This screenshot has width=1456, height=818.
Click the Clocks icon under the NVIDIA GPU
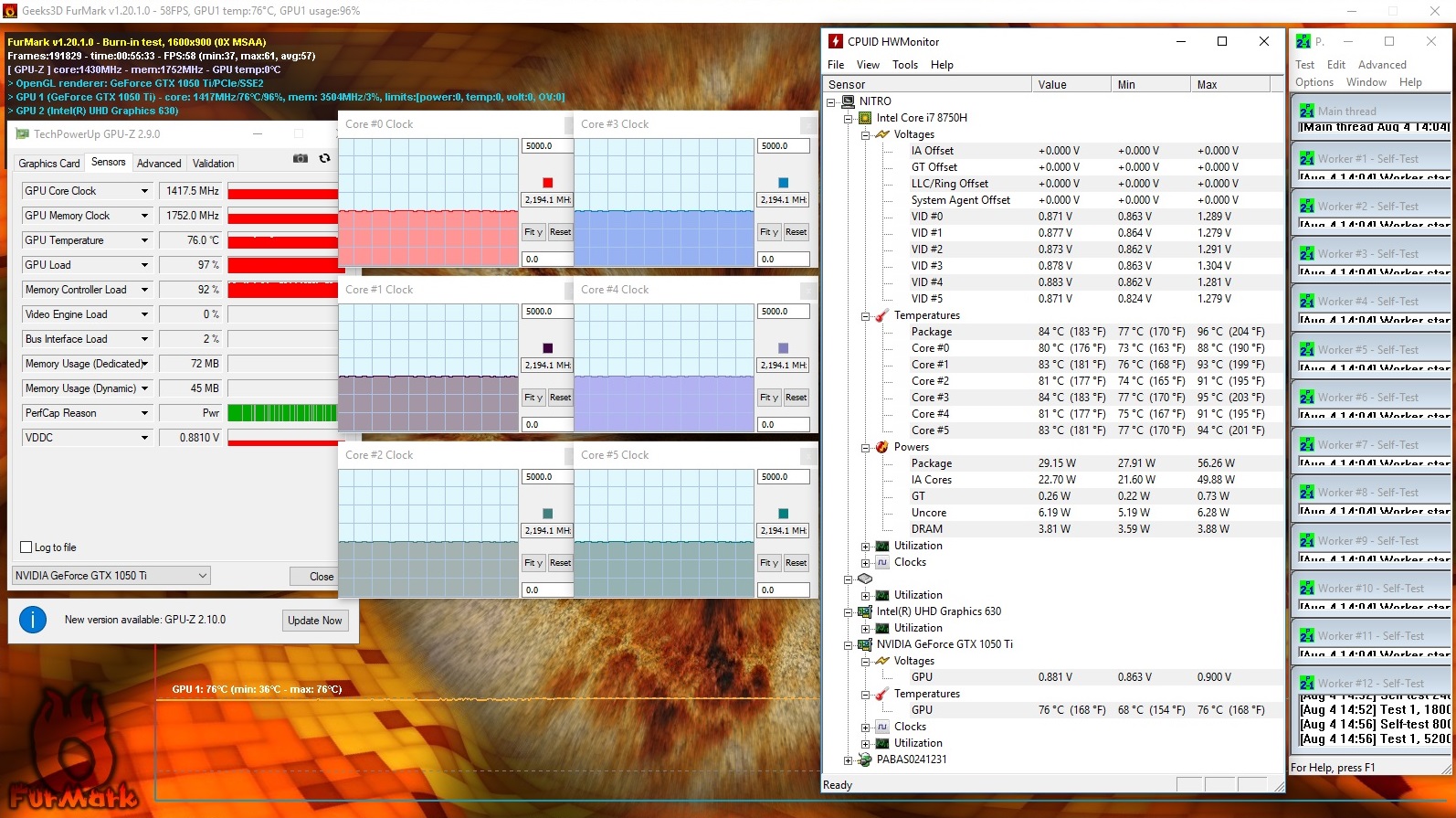pyautogui.click(x=882, y=727)
